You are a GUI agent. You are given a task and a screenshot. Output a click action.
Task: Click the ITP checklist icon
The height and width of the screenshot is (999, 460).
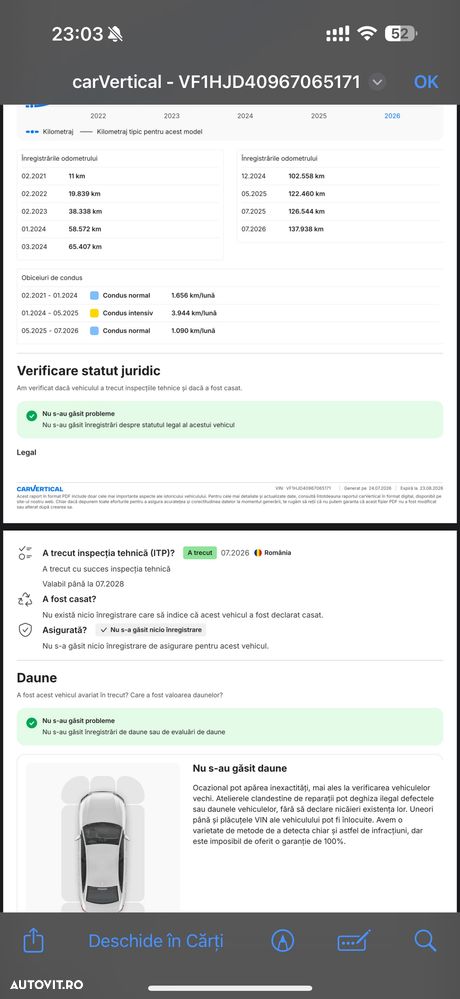[25, 552]
